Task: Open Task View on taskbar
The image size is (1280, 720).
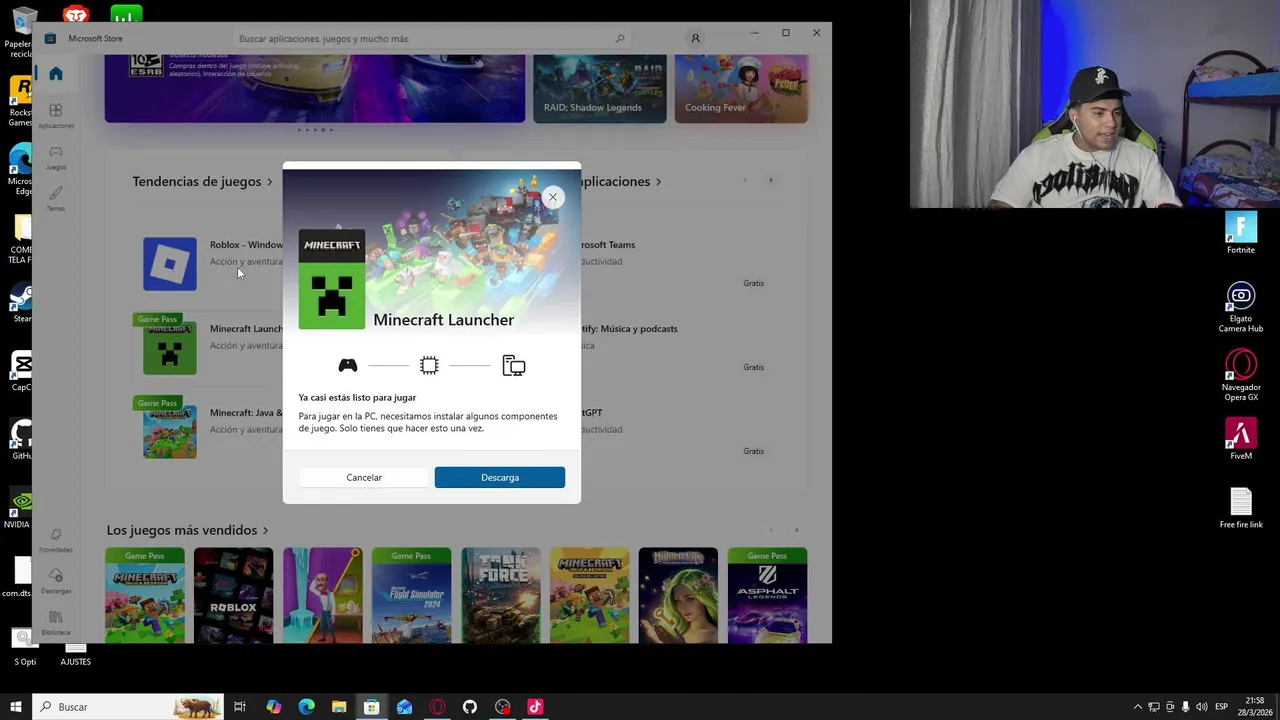Action: (x=240, y=707)
